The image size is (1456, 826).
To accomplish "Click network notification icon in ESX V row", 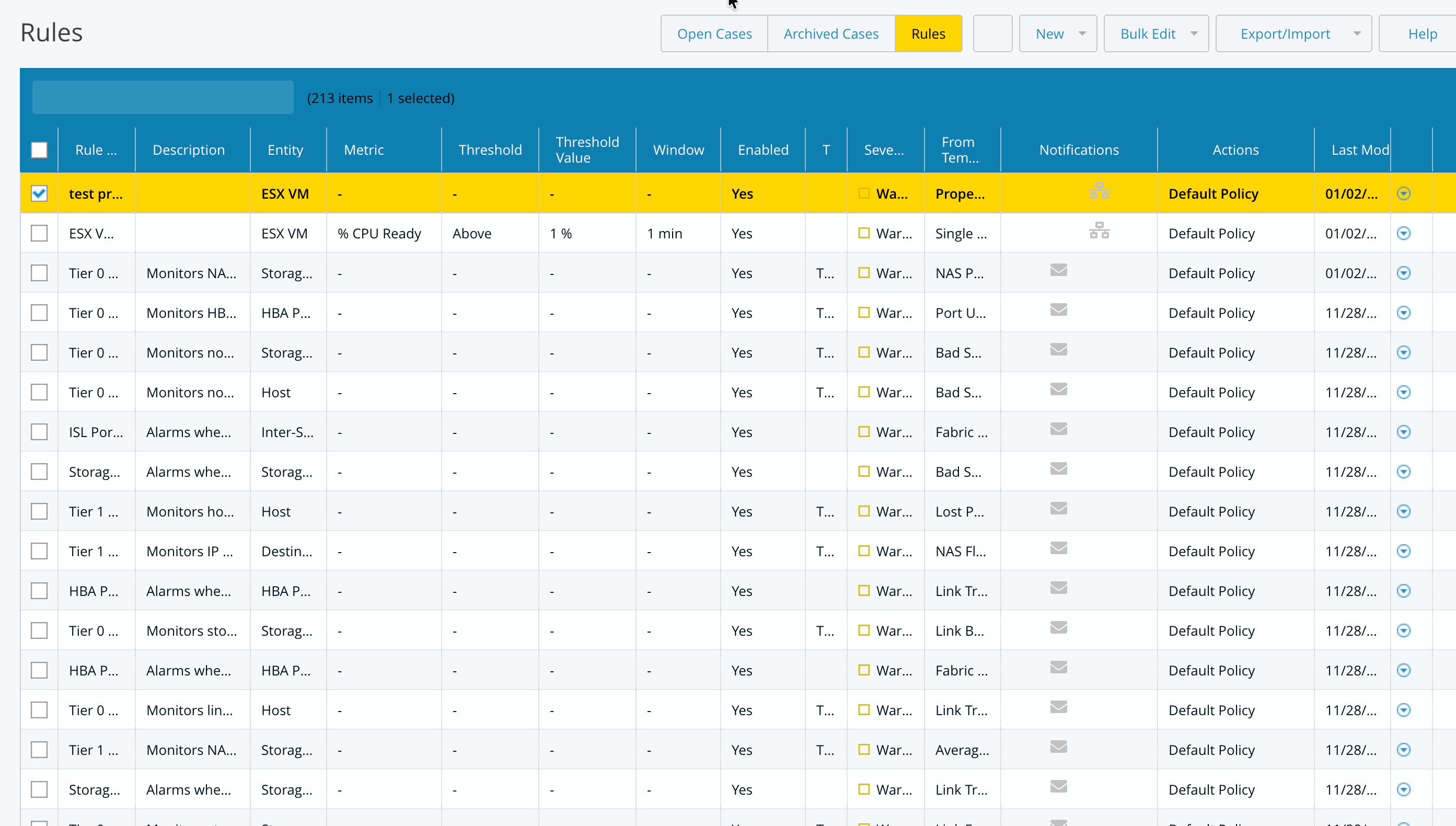I will pyautogui.click(x=1099, y=231).
